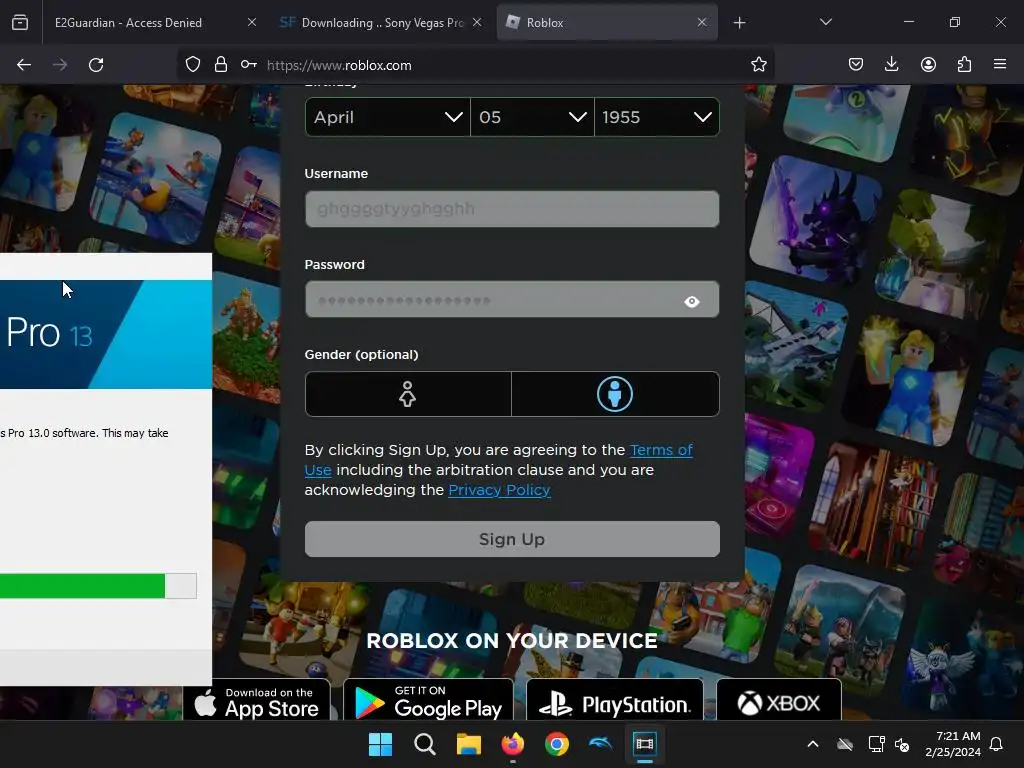Click the Username input field
The width and height of the screenshot is (1024, 768).
point(512,209)
